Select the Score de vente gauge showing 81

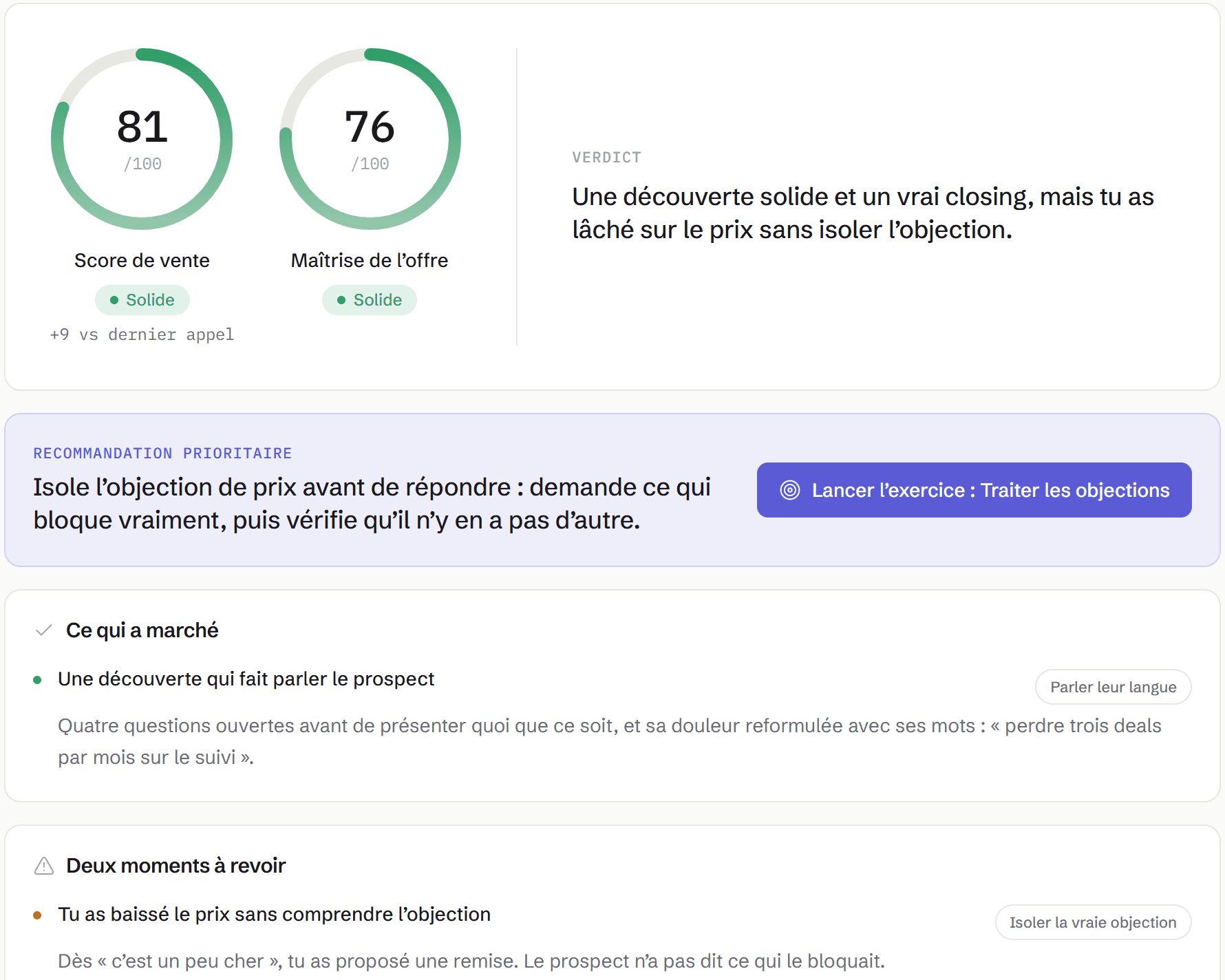tap(142, 139)
